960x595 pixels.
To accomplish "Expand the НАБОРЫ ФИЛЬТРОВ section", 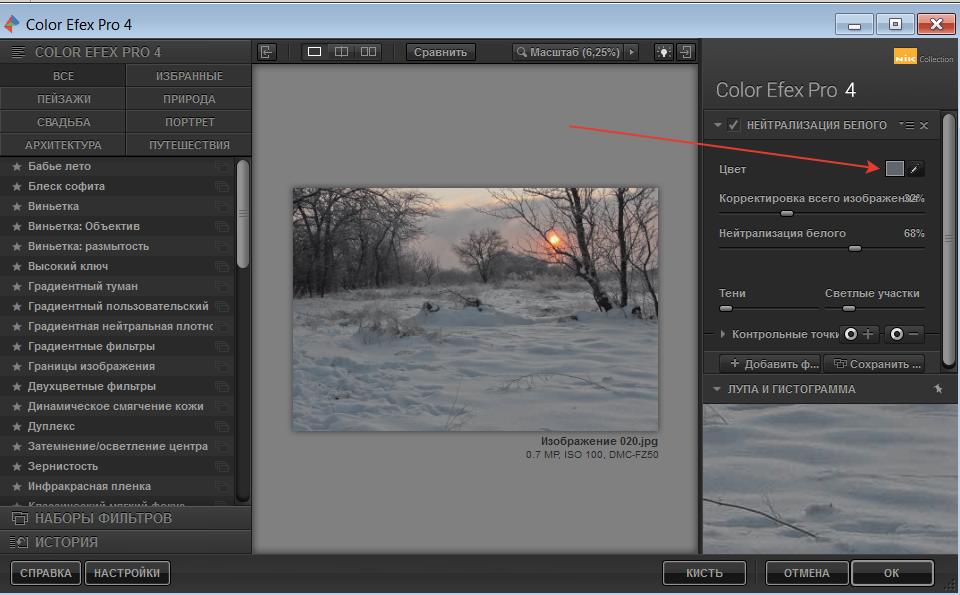I will 126,518.
